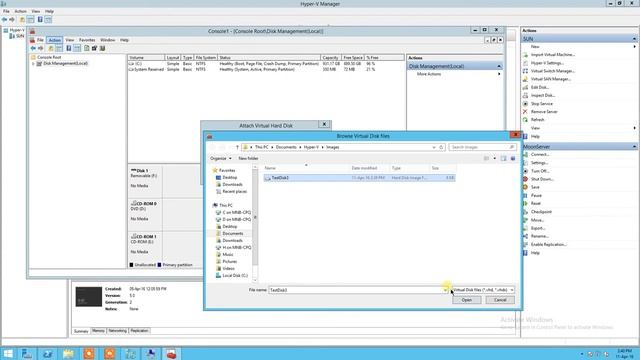Open the Organize dropdown in Browse dialog
The height and width of the screenshot is (360, 640).
221,158
